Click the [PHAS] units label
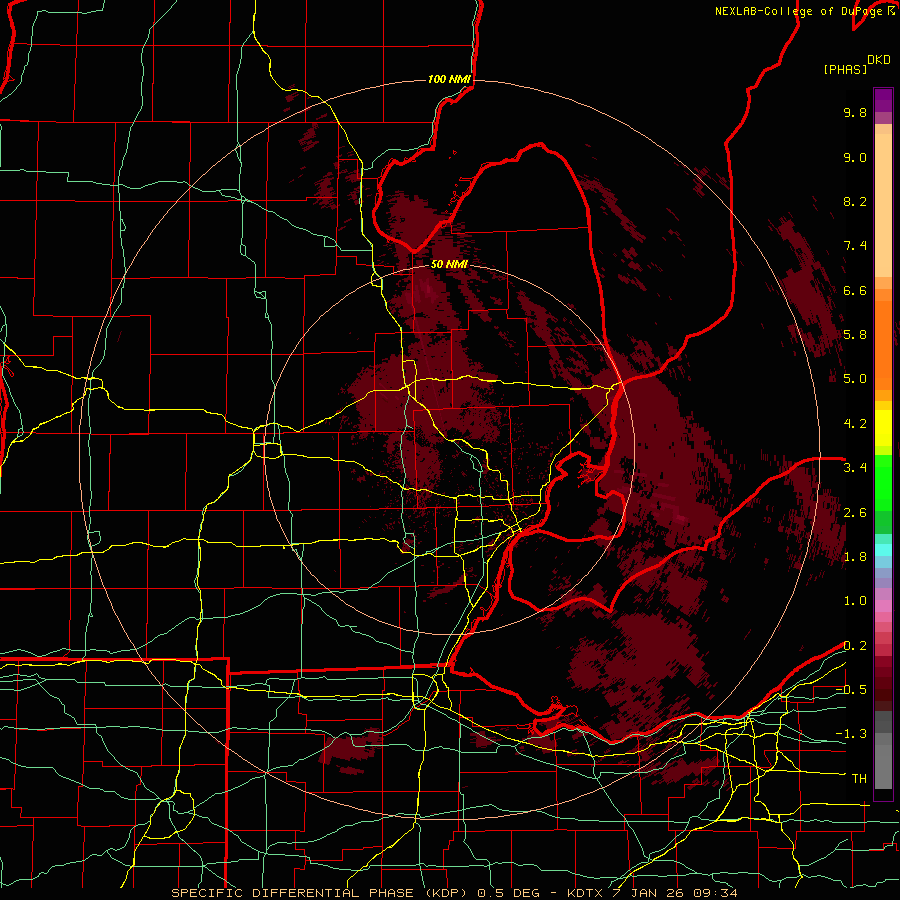900x900 pixels. [845, 70]
